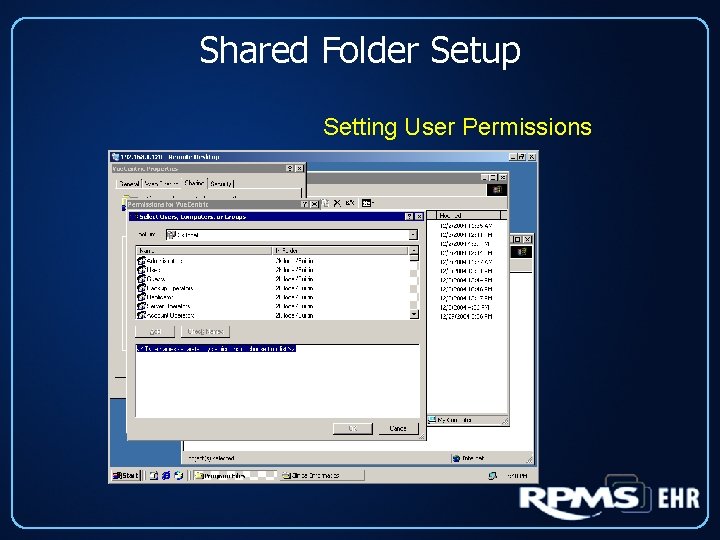Click the Replicator group row
Viewport: 720px width, 540px height.
(x=272, y=298)
